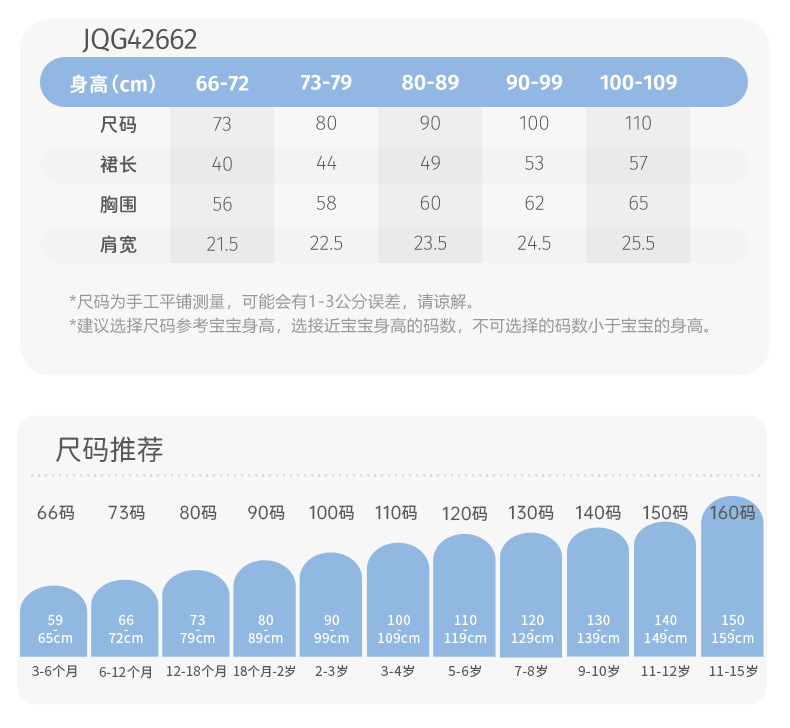Click the 150码 size label
790x728 pixels.
coord(665,513)
